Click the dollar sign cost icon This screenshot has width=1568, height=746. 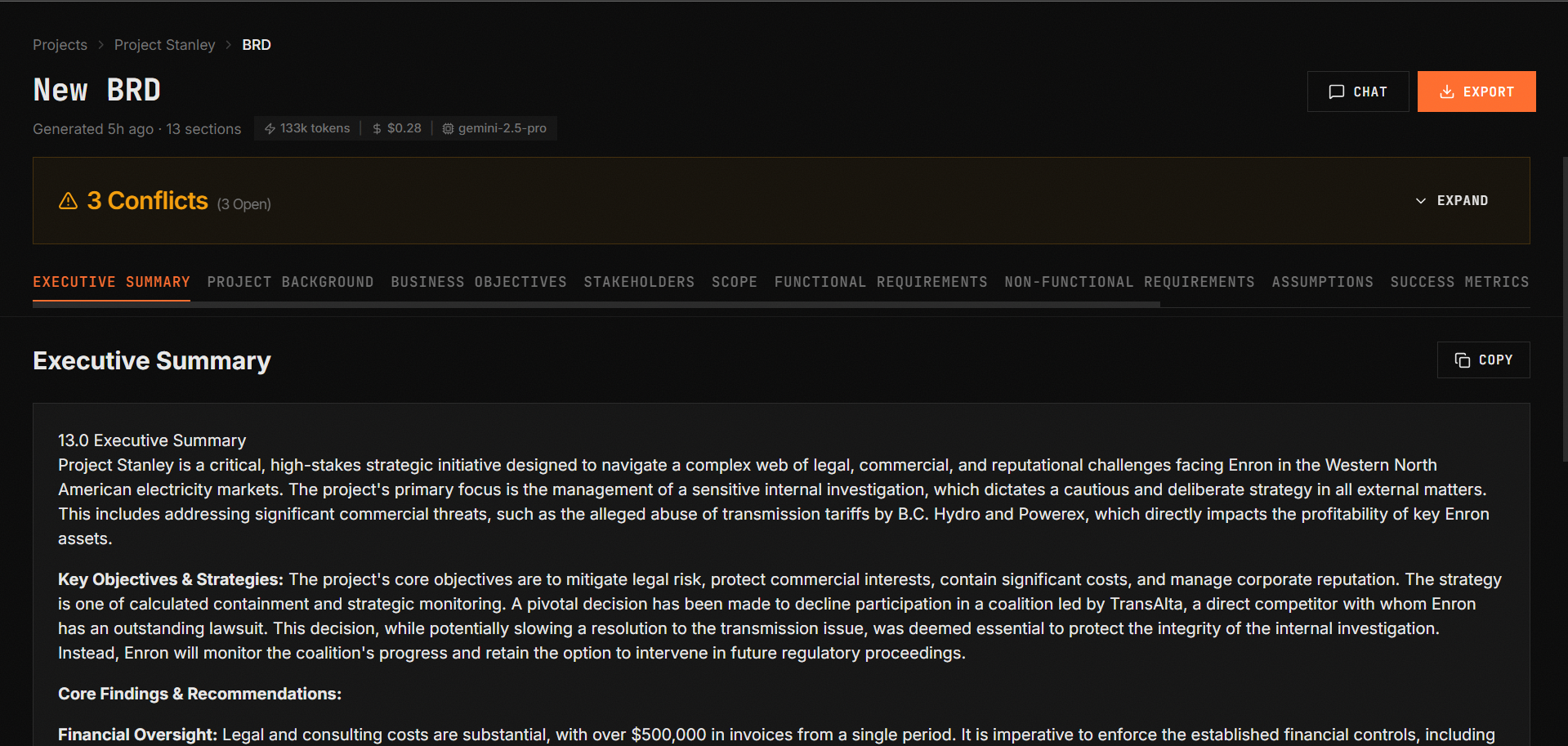click(377, 129)
